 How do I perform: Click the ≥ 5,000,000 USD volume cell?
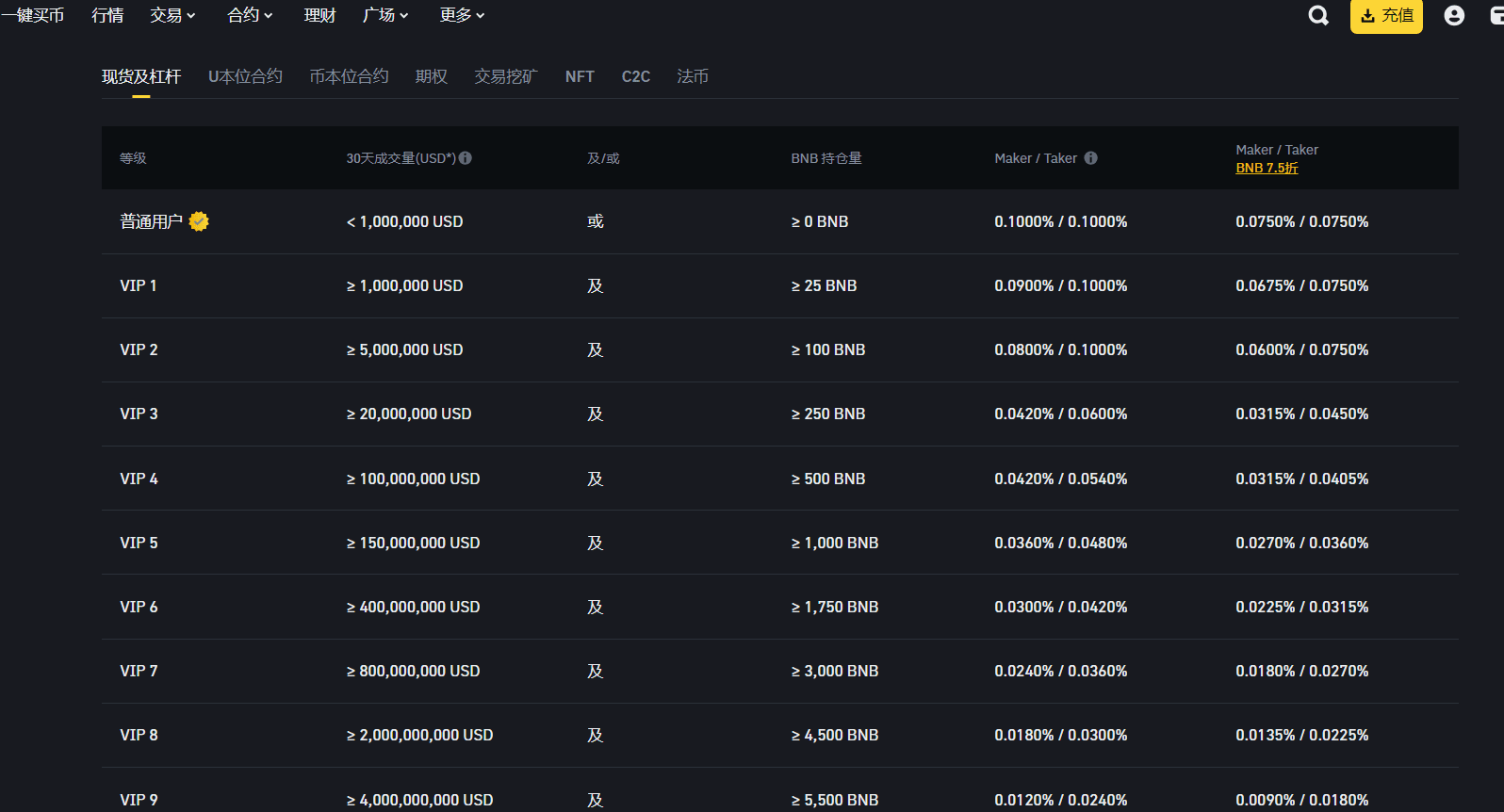(x=404, y=349)
